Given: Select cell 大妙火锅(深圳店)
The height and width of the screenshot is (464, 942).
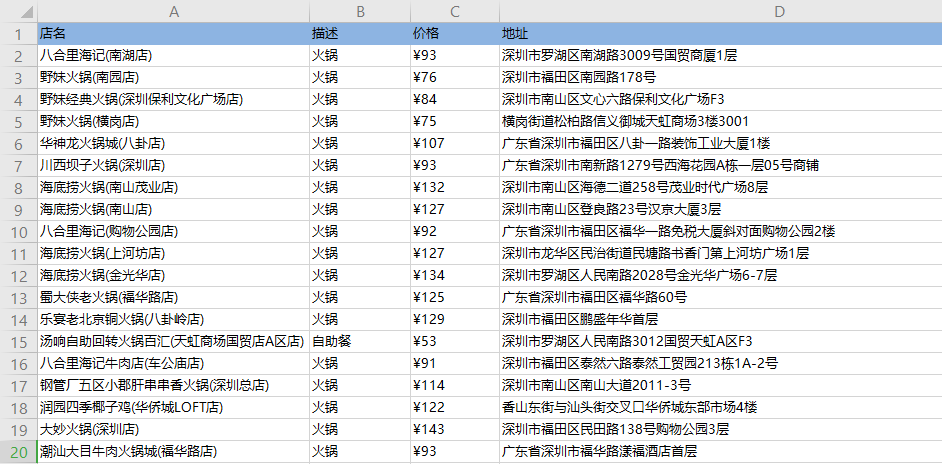Looking at the screenshot, I should point(174,430).
